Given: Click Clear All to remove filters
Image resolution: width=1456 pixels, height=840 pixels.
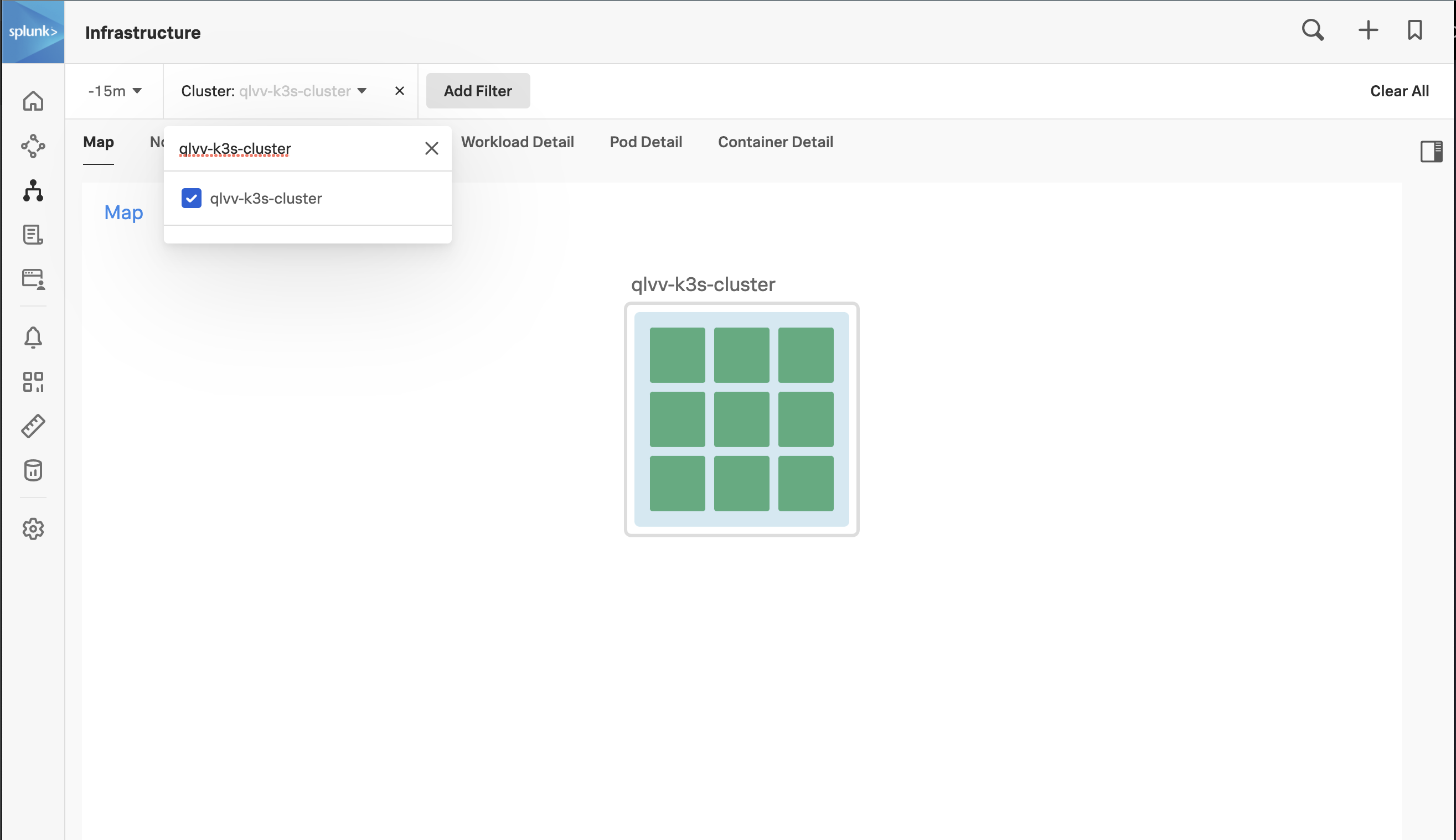Looking at the screenshot, I should [x=1399, y=91].
